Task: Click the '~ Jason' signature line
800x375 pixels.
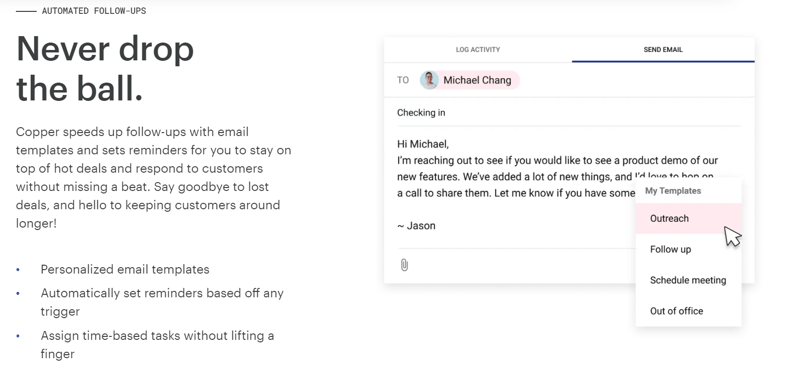Action: [416, 226]
